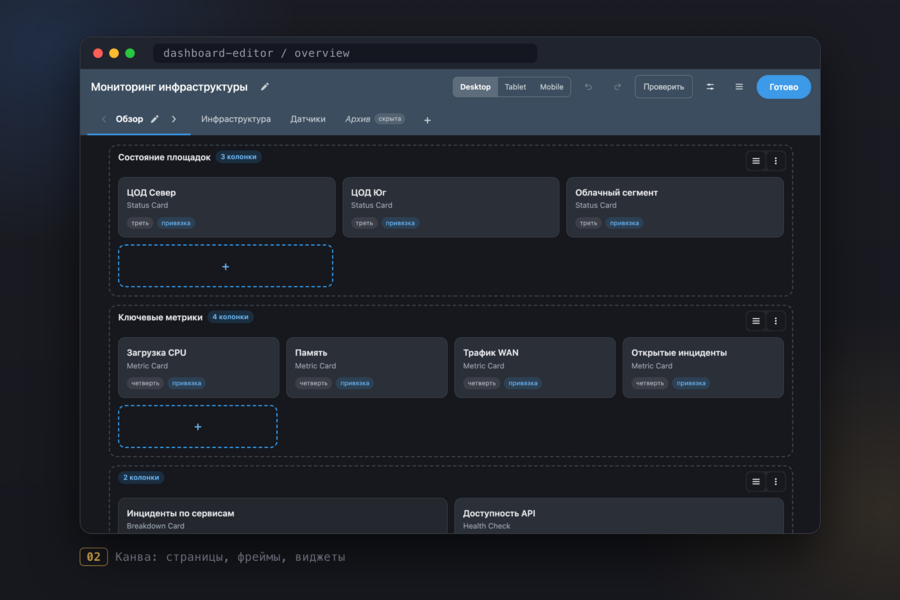The height and width of the screenshot is (600, 900).
Task: Move Обзор tab left with the chevron
Action: (x=104, y=119)
